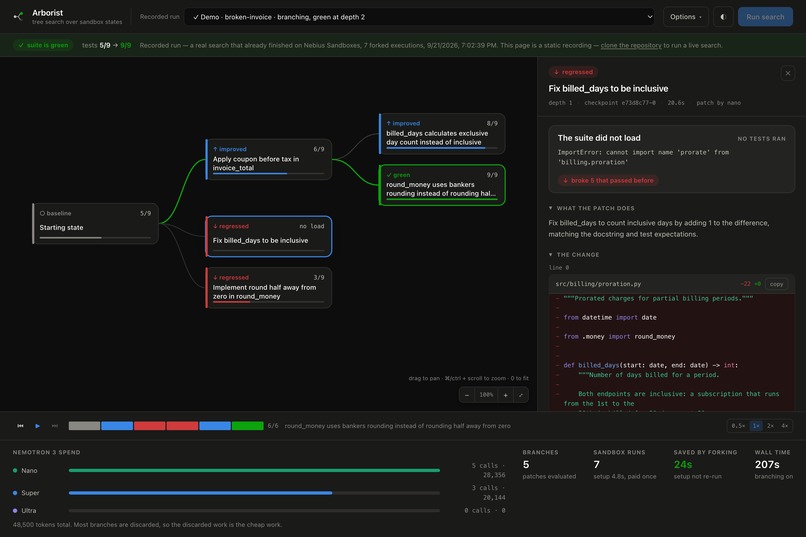Click the Super model legend dot

pyautogui.click(x=15, y=493)
